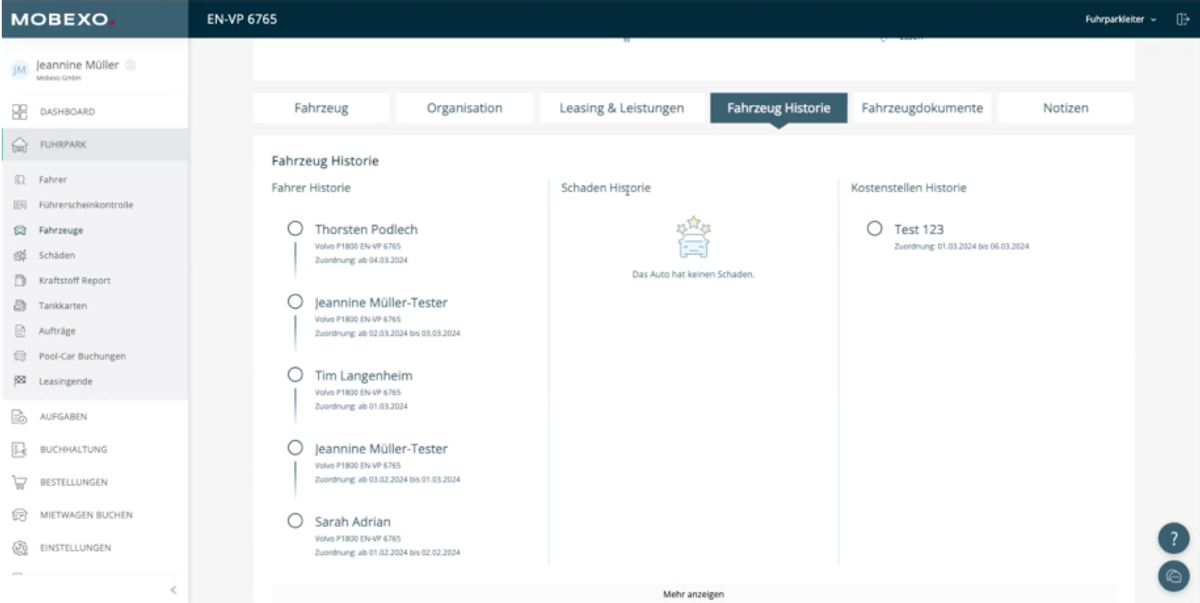Select the Sarah Adrian history circle

295,521
